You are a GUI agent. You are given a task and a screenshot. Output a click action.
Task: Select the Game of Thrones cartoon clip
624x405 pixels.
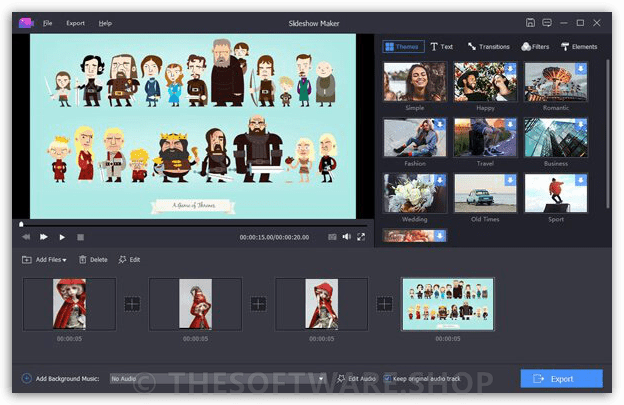pyautogui.click(x=448, y=304)
